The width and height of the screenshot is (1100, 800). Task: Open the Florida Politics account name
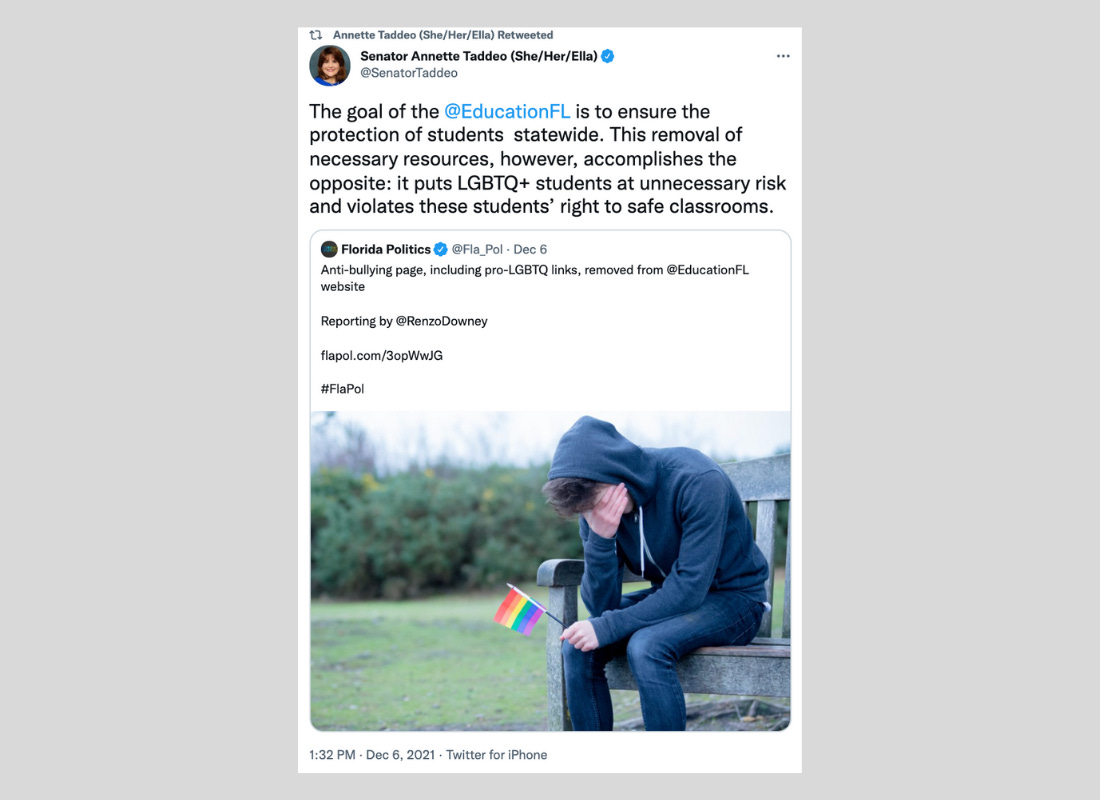386,249
